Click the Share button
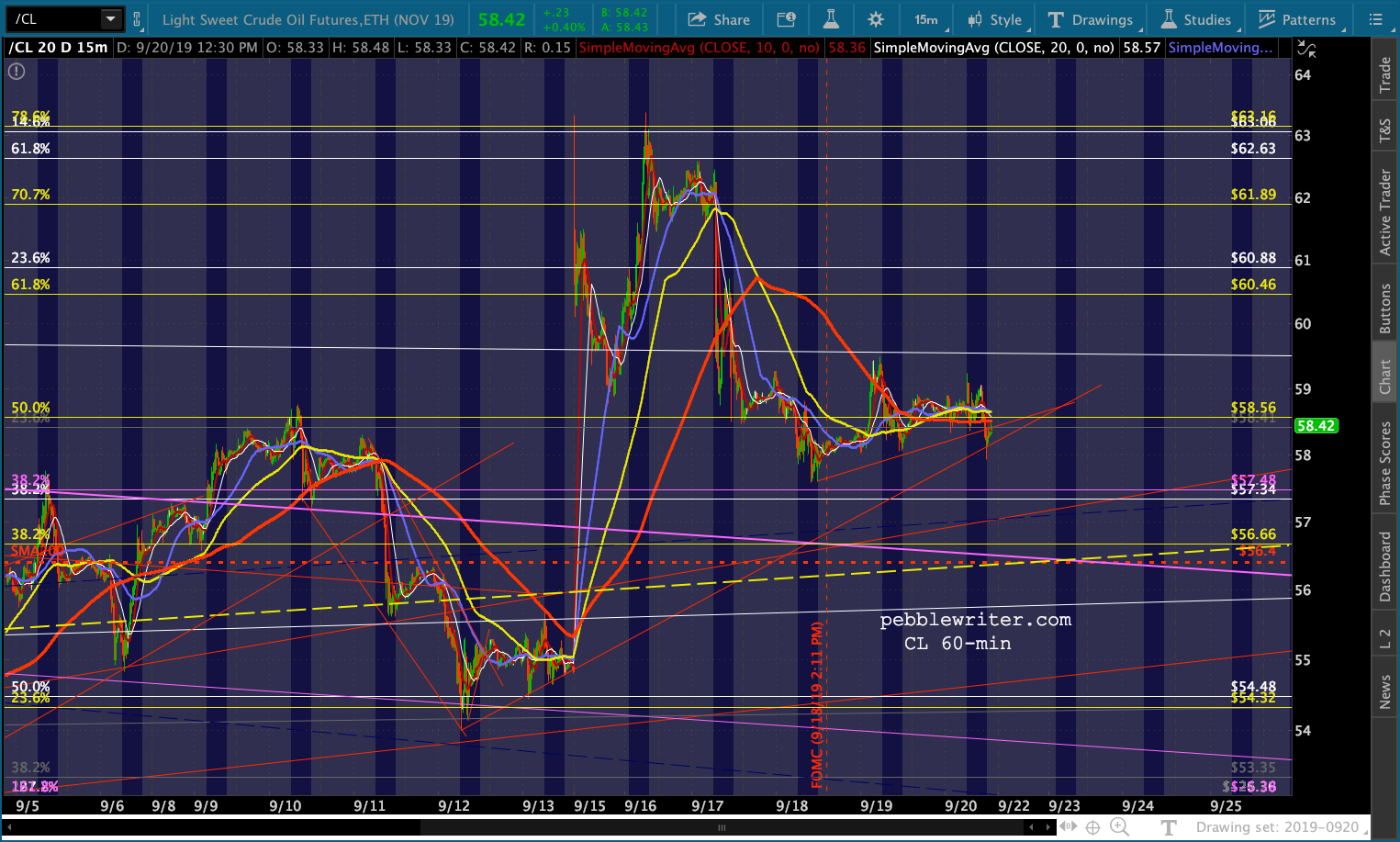This screenshot has height=842, width=1400. [x=719, y=19]
